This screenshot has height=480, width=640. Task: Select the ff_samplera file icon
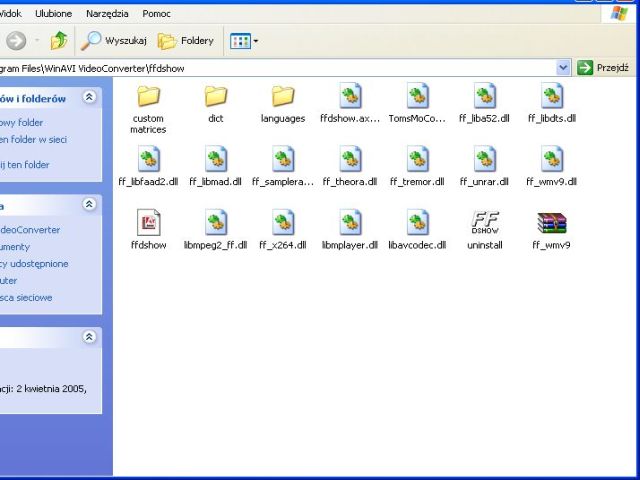283,159
